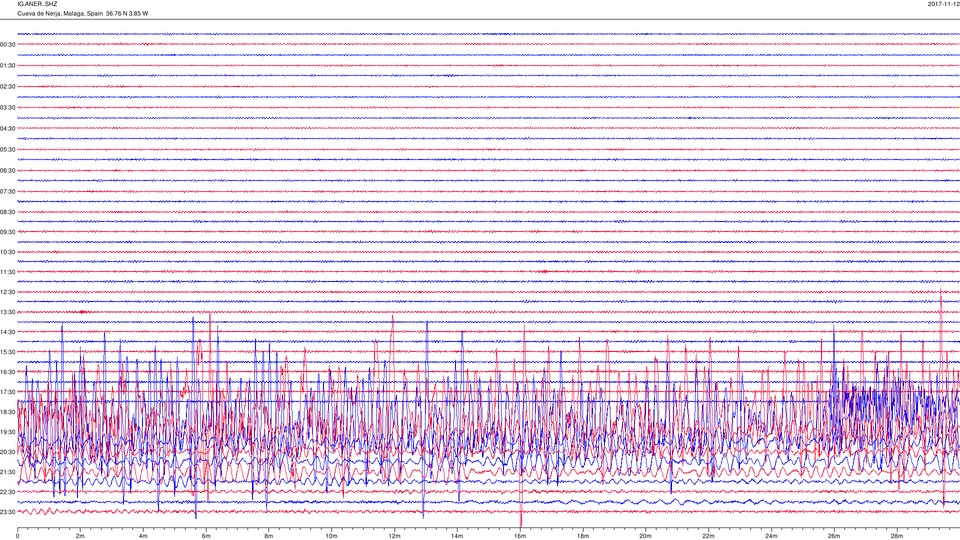The height and width of the screenshot is (540, 960).
Task: Select the 14:30 time label
Action: (x=8, y=332)
